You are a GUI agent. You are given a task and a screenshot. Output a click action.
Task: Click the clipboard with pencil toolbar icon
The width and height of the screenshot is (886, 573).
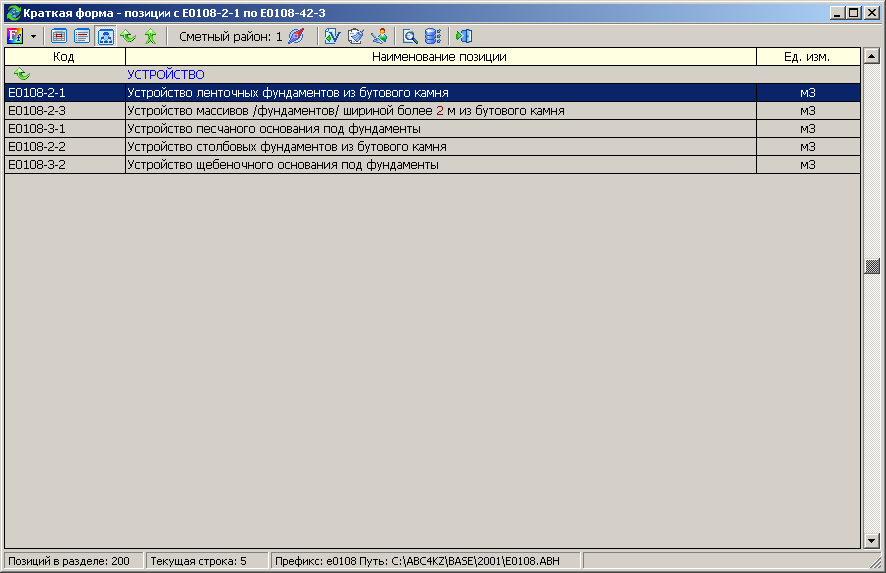click(x=355, y=36)
